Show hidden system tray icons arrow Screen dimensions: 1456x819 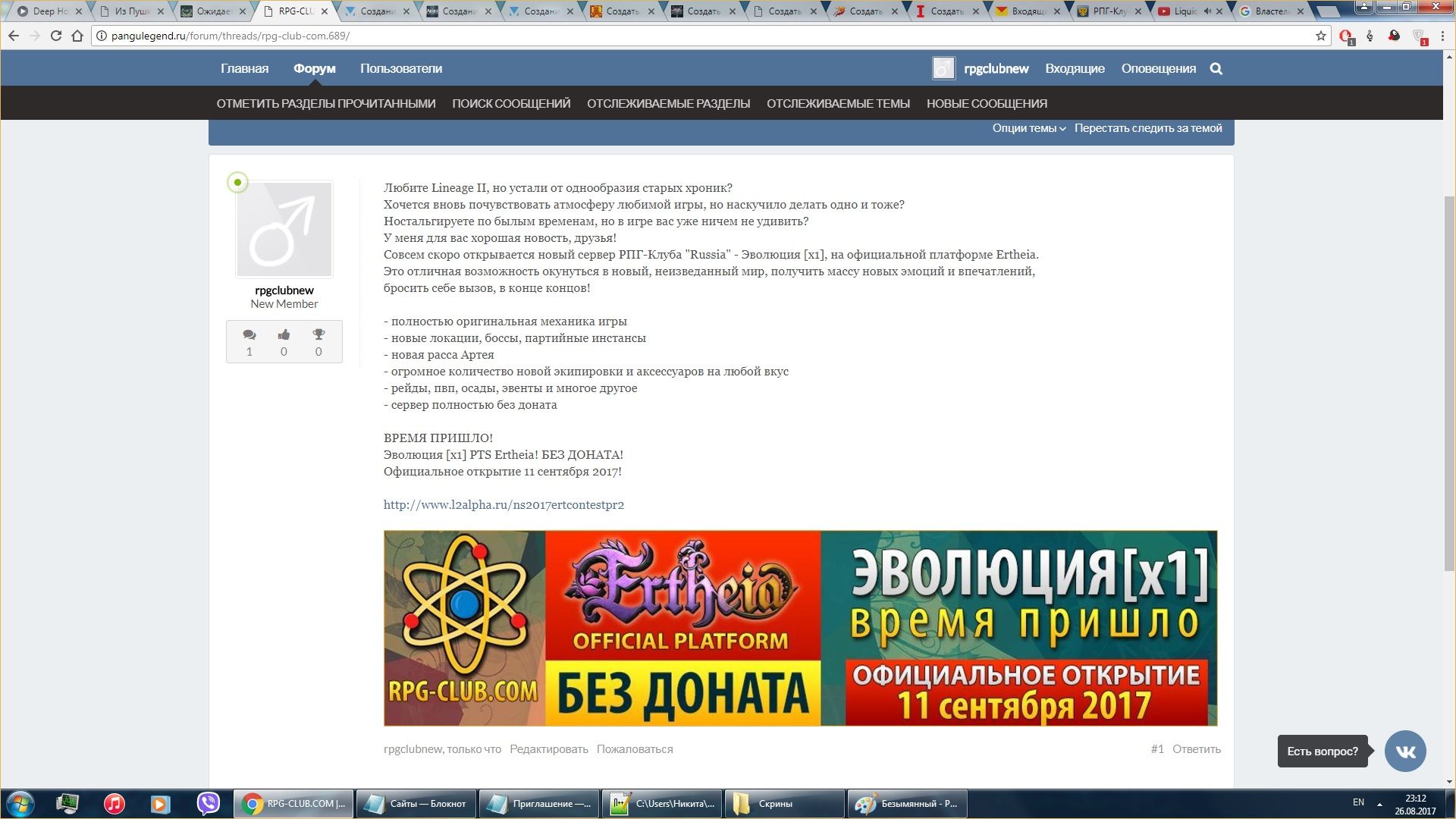point(1379,804)
